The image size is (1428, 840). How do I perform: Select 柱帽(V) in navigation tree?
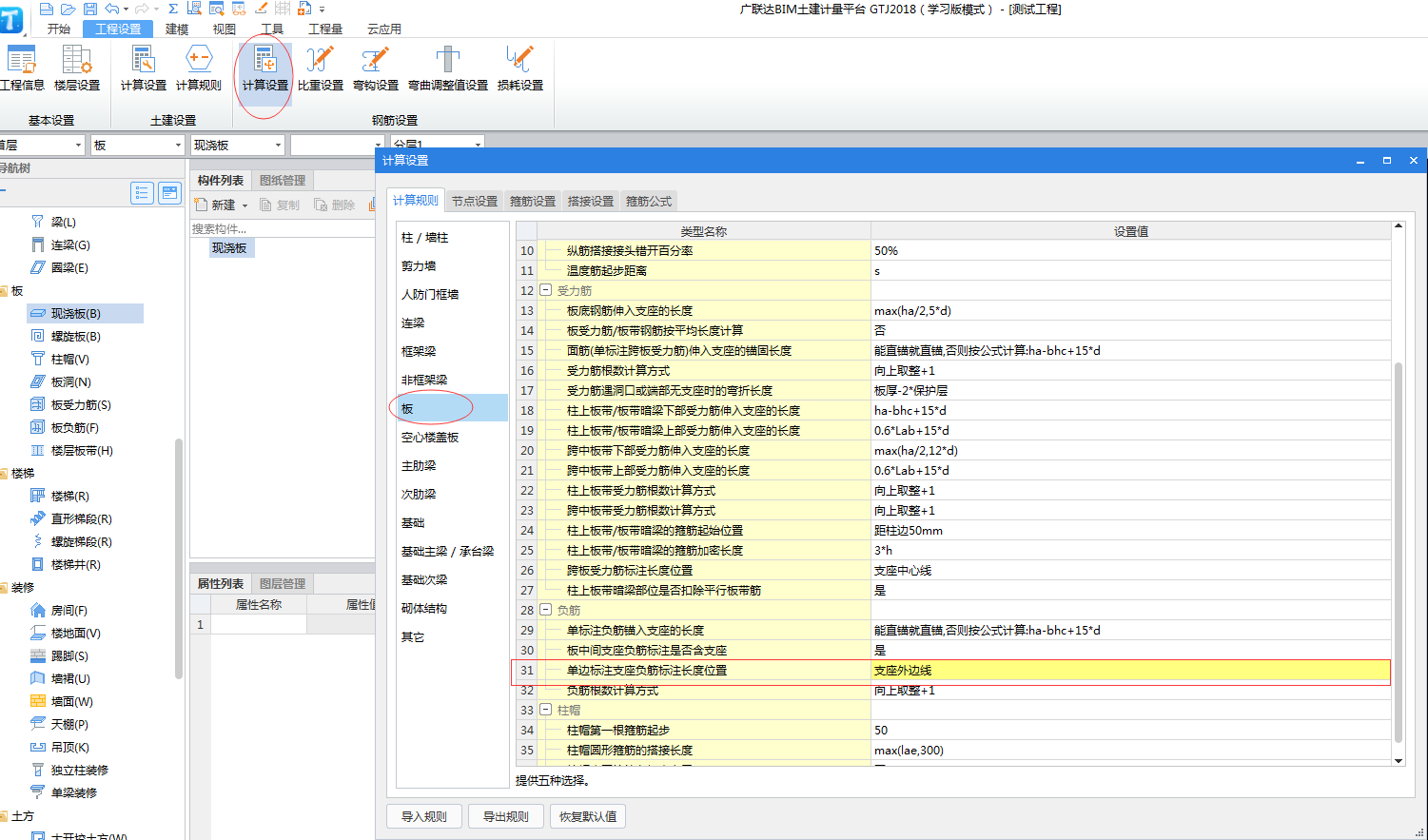69,359
